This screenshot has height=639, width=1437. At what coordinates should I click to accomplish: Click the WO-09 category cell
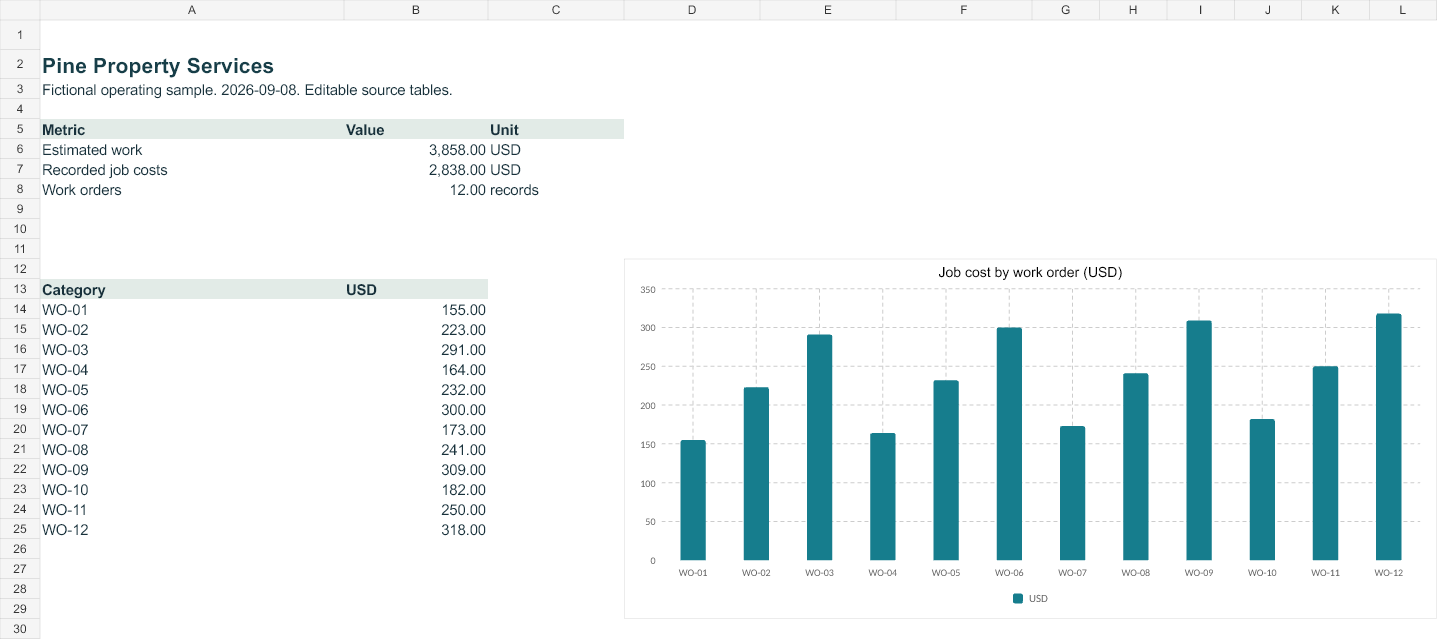tap(192, 469)
